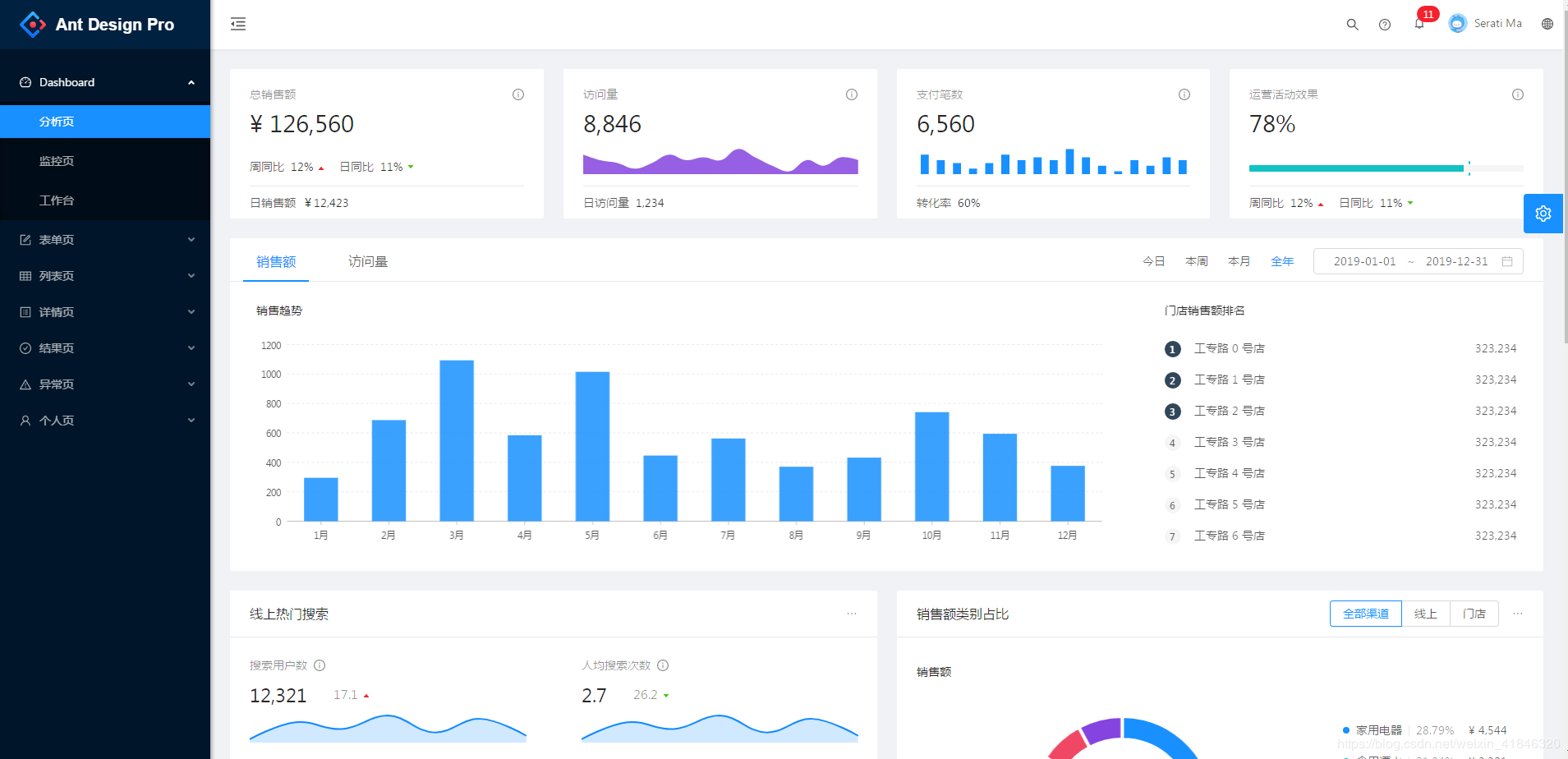Expand the 异常页 sidebar menu
1568x759 pixels.
(x=105, y=384)
